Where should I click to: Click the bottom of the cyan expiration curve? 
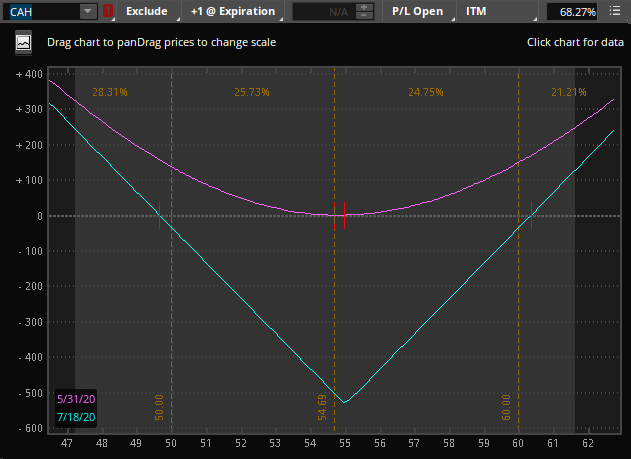pyautogui.click(x=344, y=403)
